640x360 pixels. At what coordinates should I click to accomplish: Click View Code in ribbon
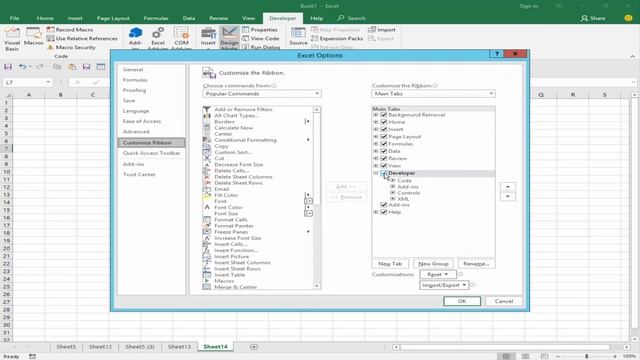(x=261, y=38)
